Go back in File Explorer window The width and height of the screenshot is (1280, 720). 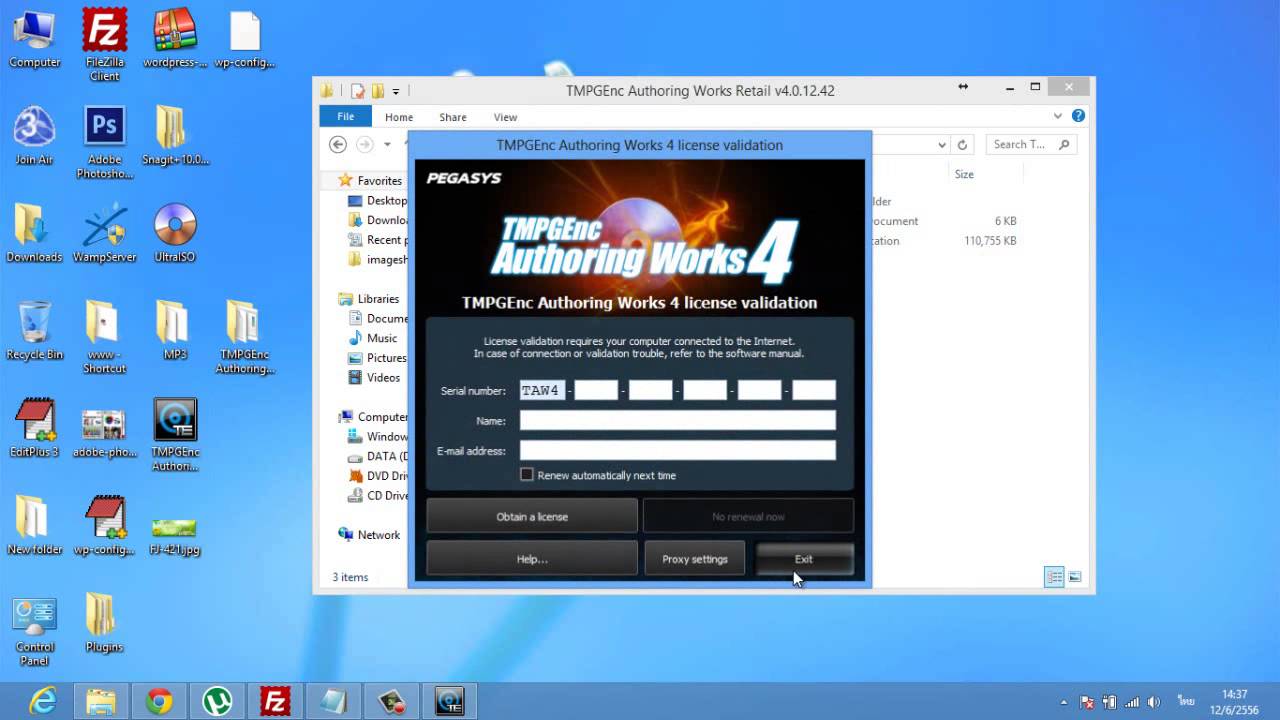pyautogui.click(x=338, y=145)
